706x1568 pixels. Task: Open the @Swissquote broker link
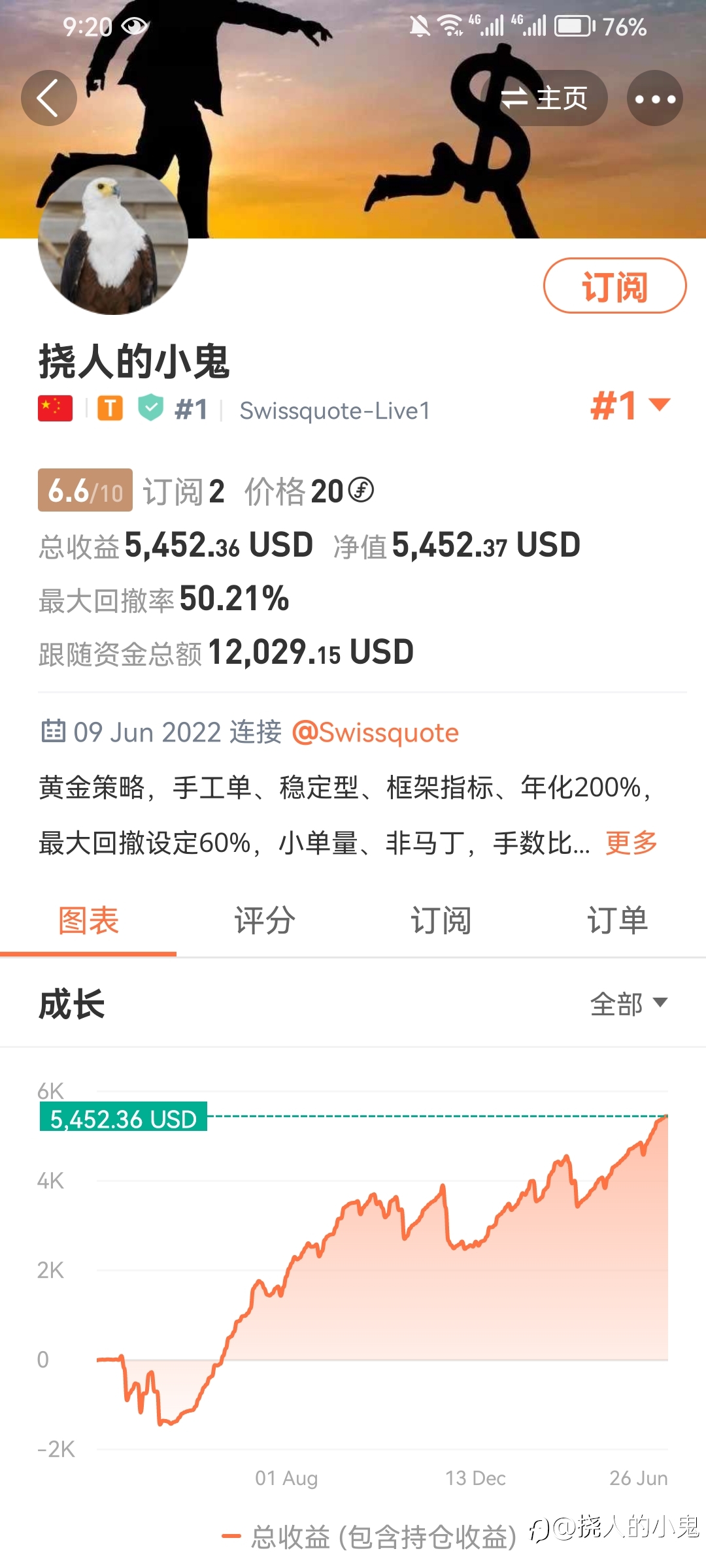pyautogui.click(x=375, y=732)
